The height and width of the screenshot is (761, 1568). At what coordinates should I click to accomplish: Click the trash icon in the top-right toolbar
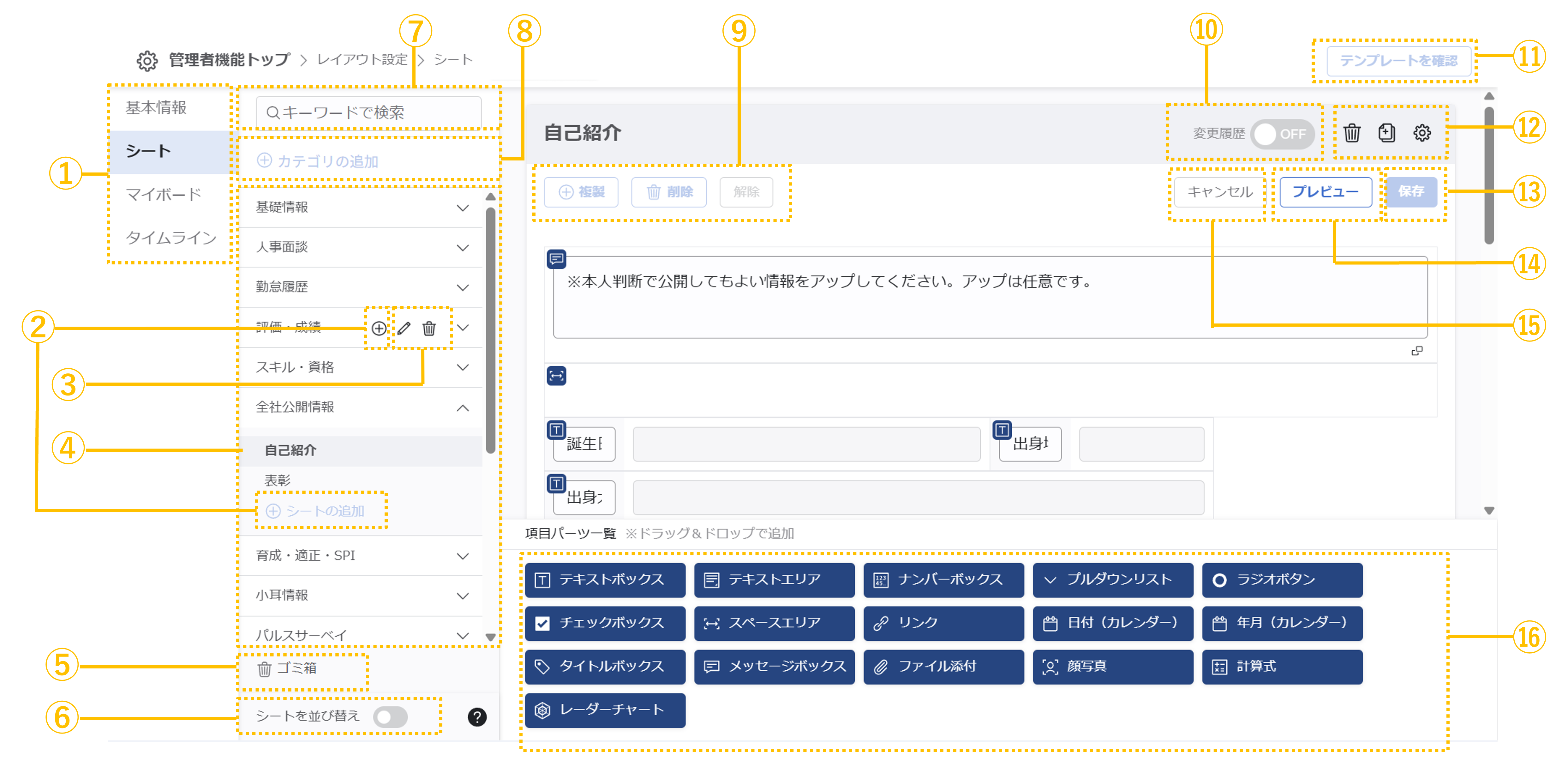point(1352,133)
